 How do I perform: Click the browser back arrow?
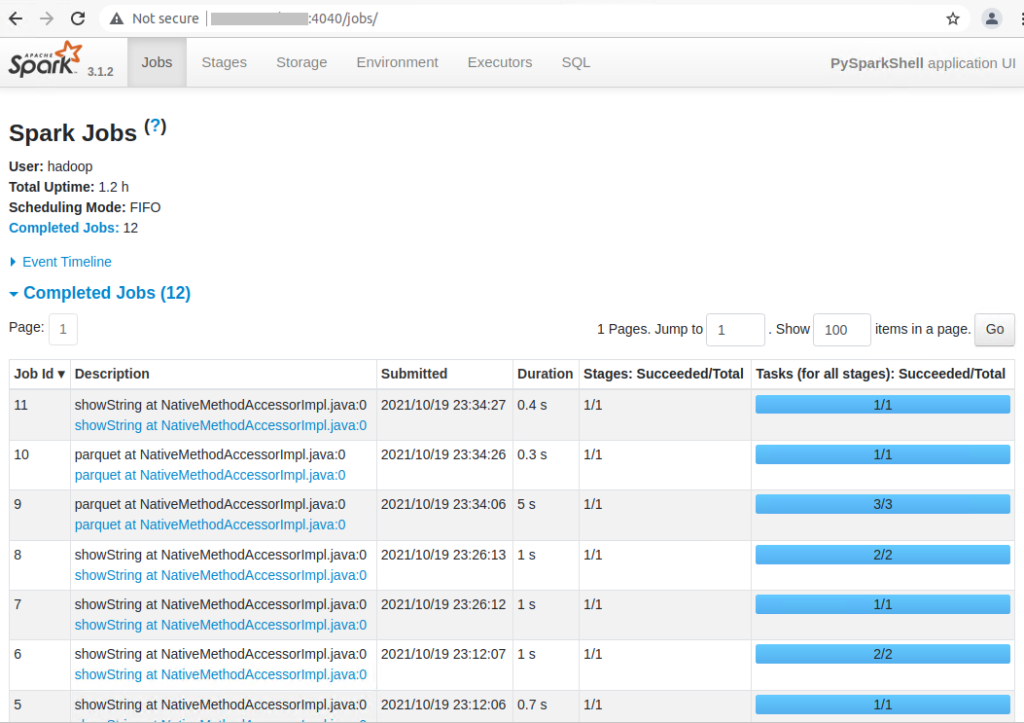[x=15, y=18]
